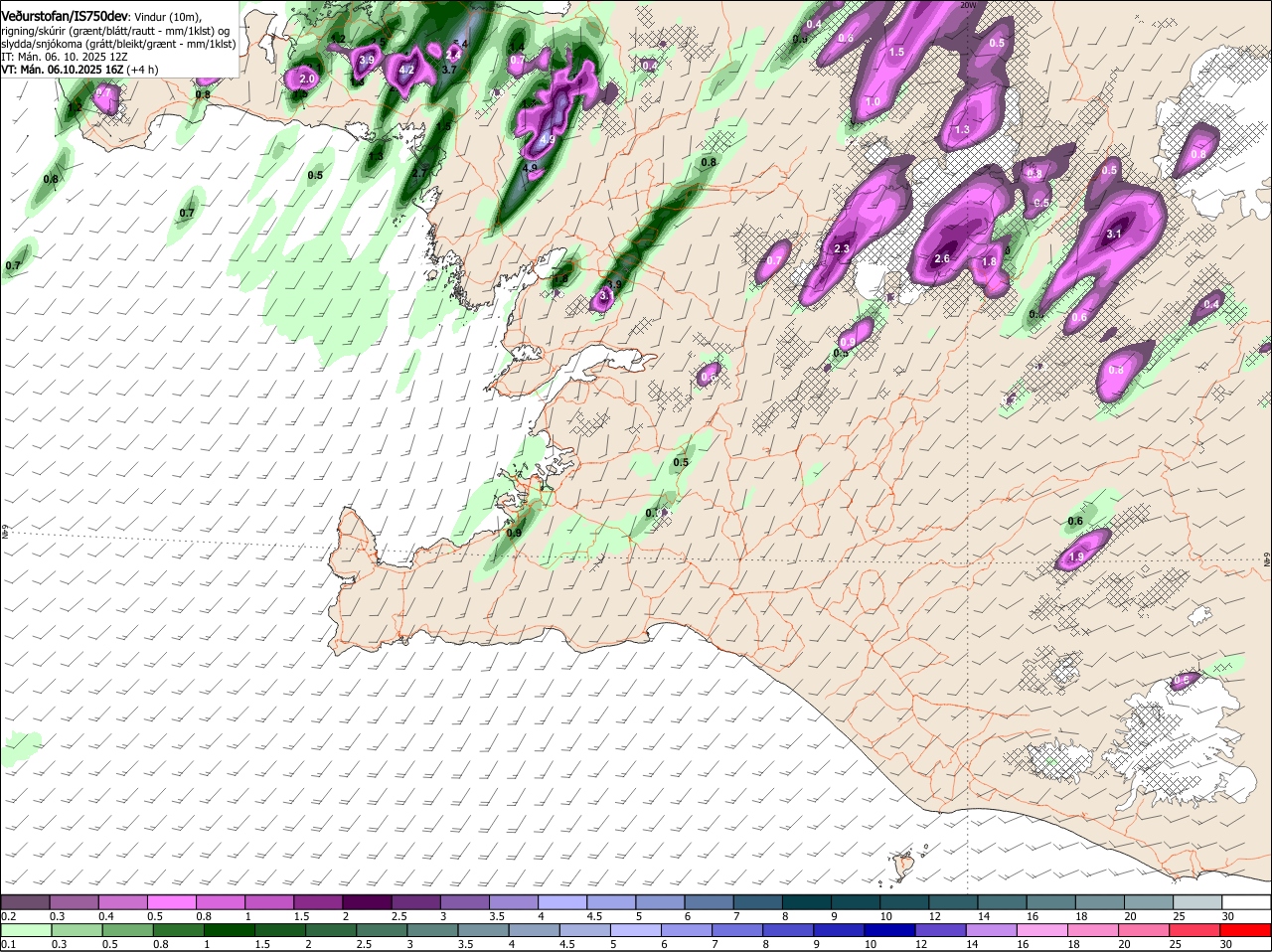The width and height of the screenshot is (1272, 952).
Task: Click the valid time 'VT: Mán. 06.10.2025 16Z' line
Action: pos(62,70)
